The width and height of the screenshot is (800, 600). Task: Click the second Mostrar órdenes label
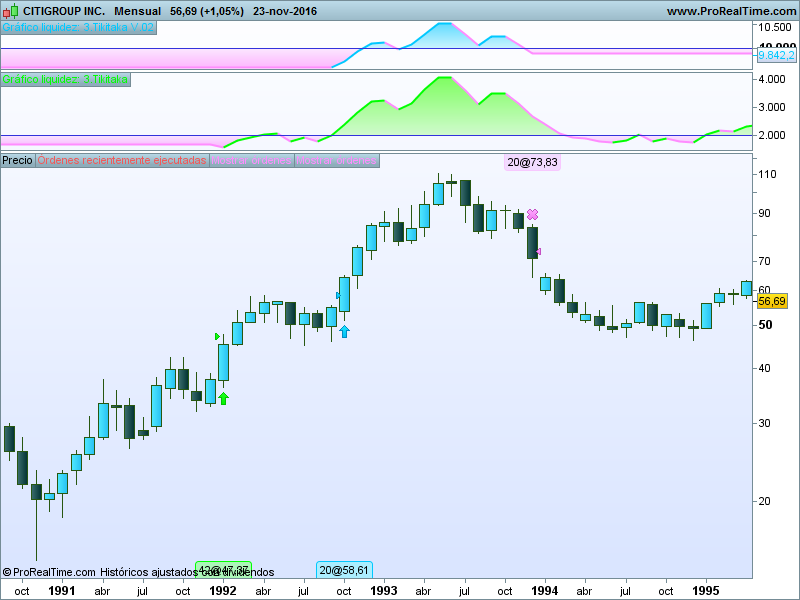(x=337, y=160)
